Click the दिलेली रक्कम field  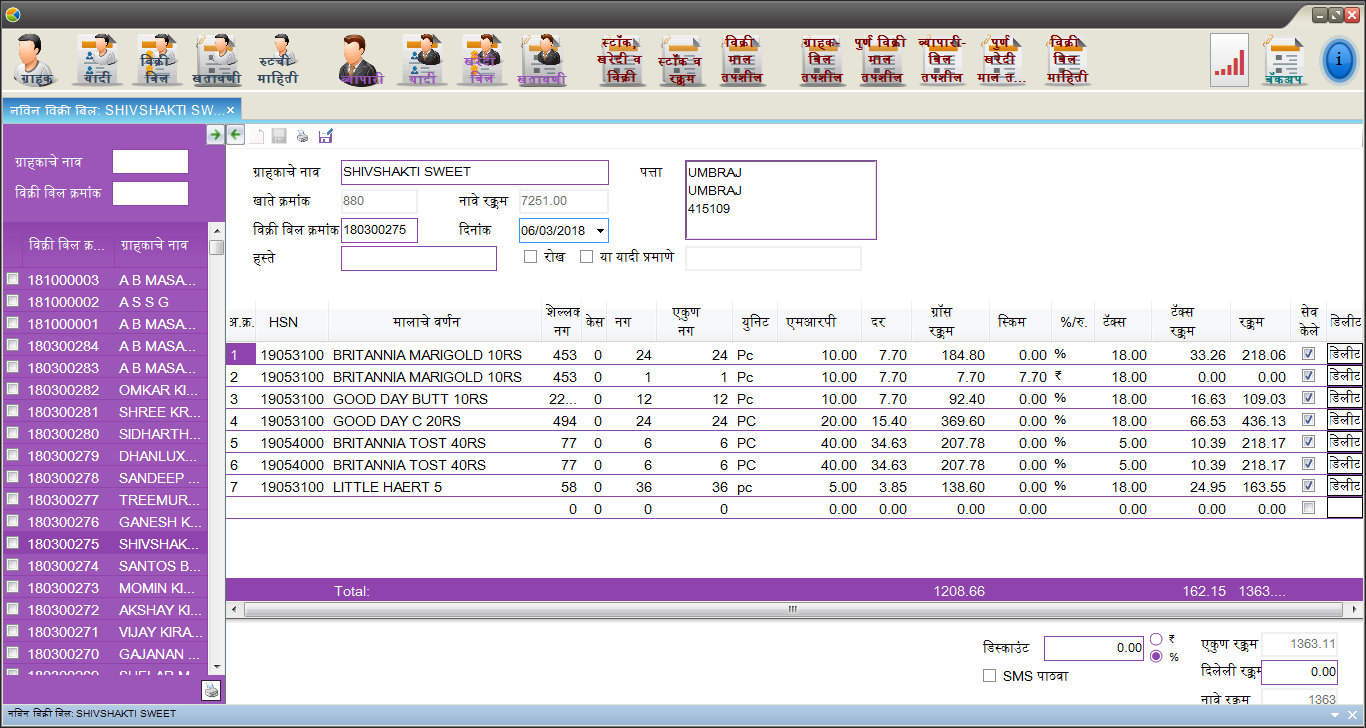1299,672
